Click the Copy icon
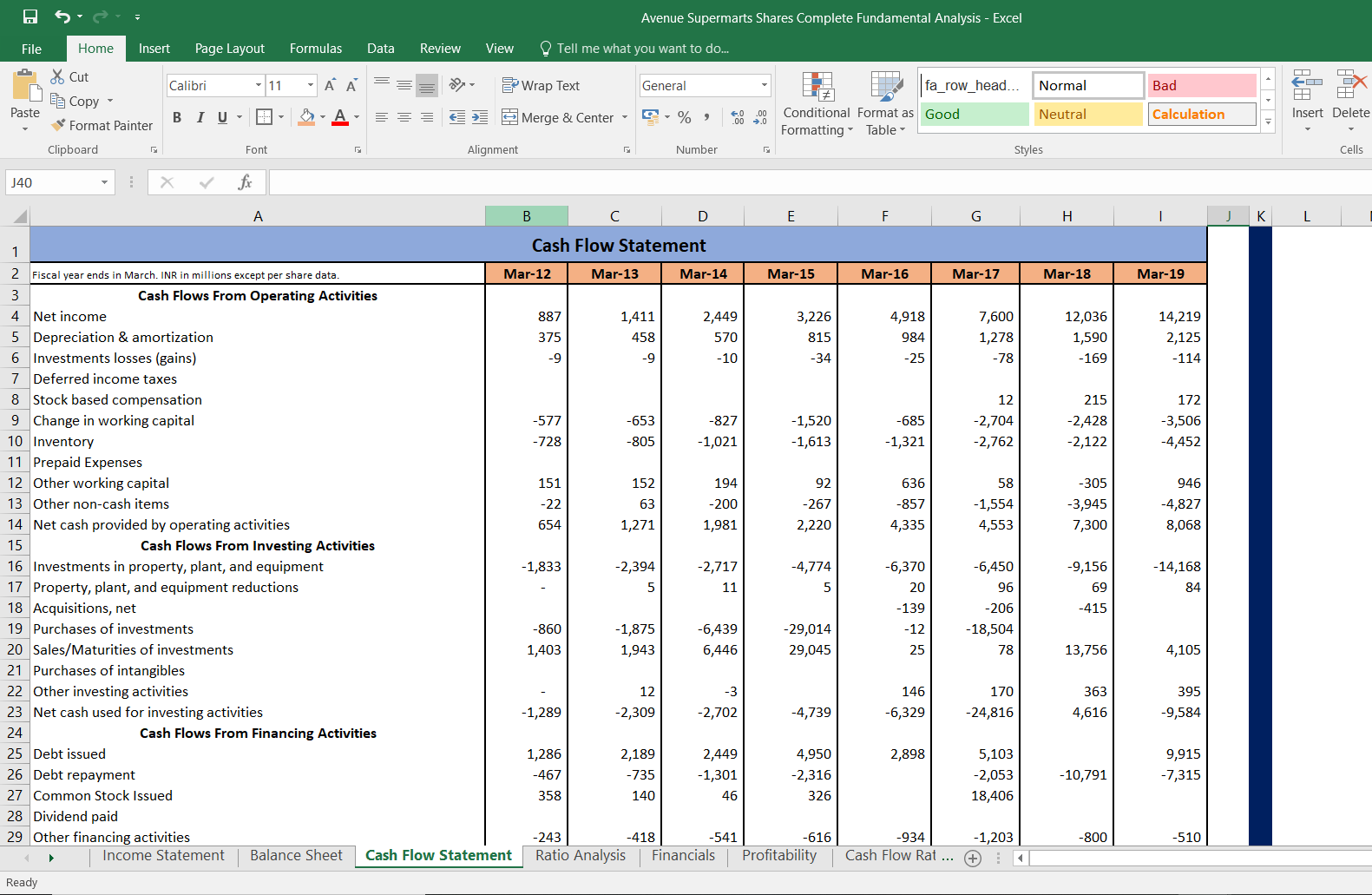This screenshot has height=895, width=1372. pos(58,101)
